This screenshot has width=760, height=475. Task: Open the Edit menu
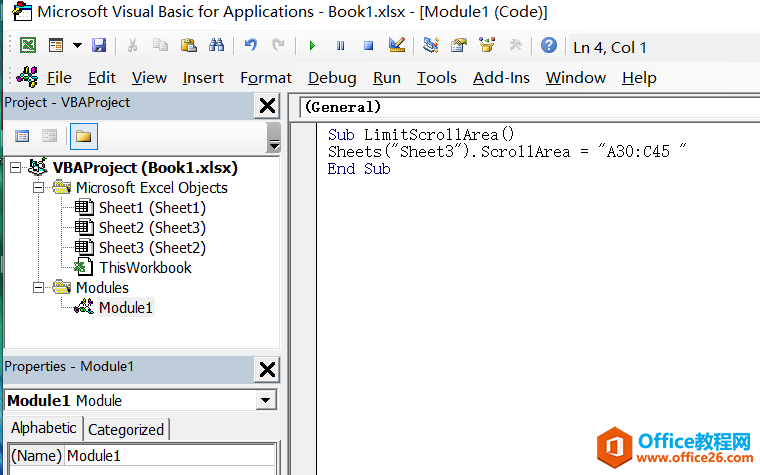point(102,78)
